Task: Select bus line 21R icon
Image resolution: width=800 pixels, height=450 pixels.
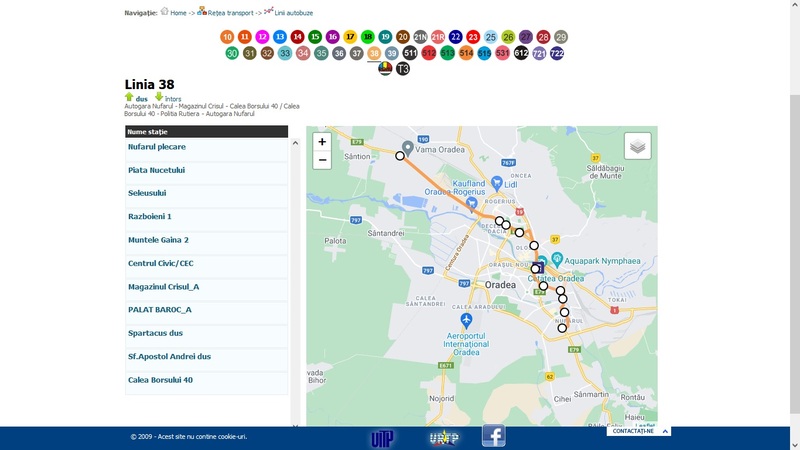Action: (x=438, y=37)
